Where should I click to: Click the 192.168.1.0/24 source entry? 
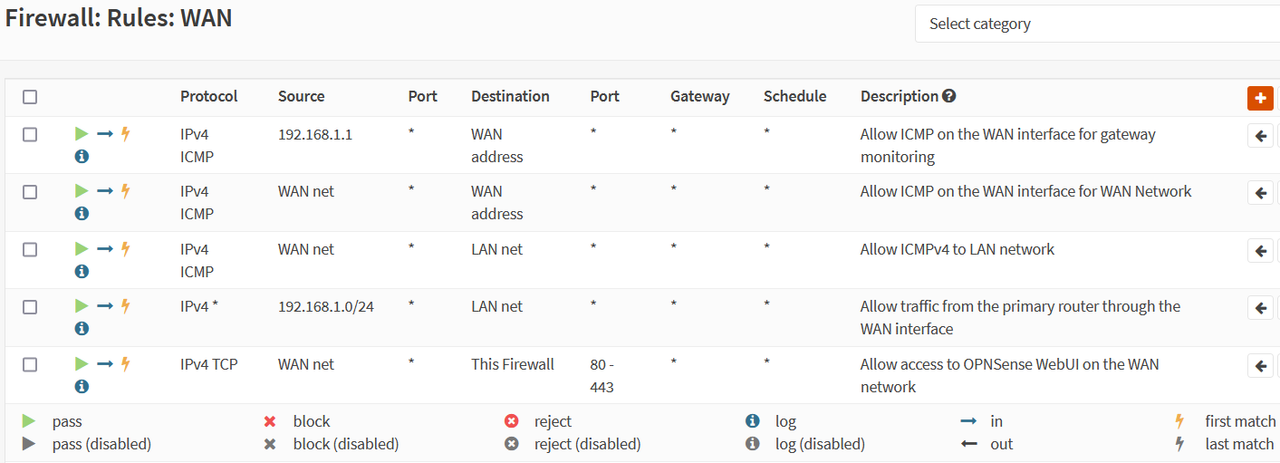tap(325, 306)
